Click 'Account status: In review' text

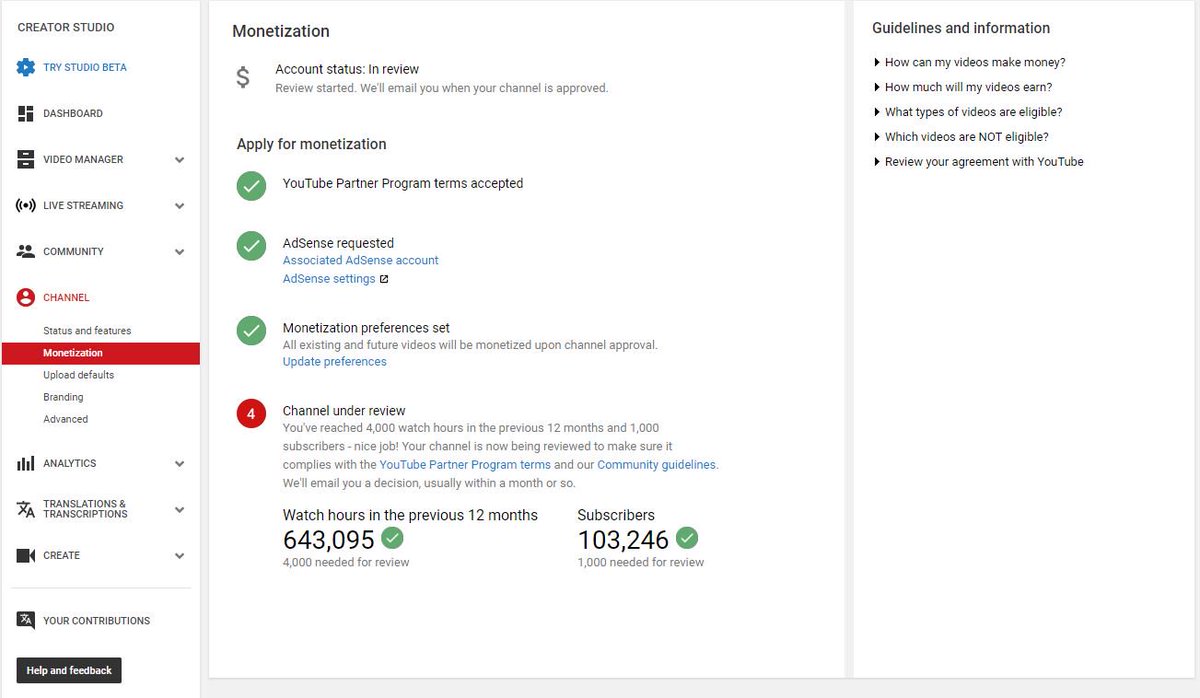(x=347, y=70)
